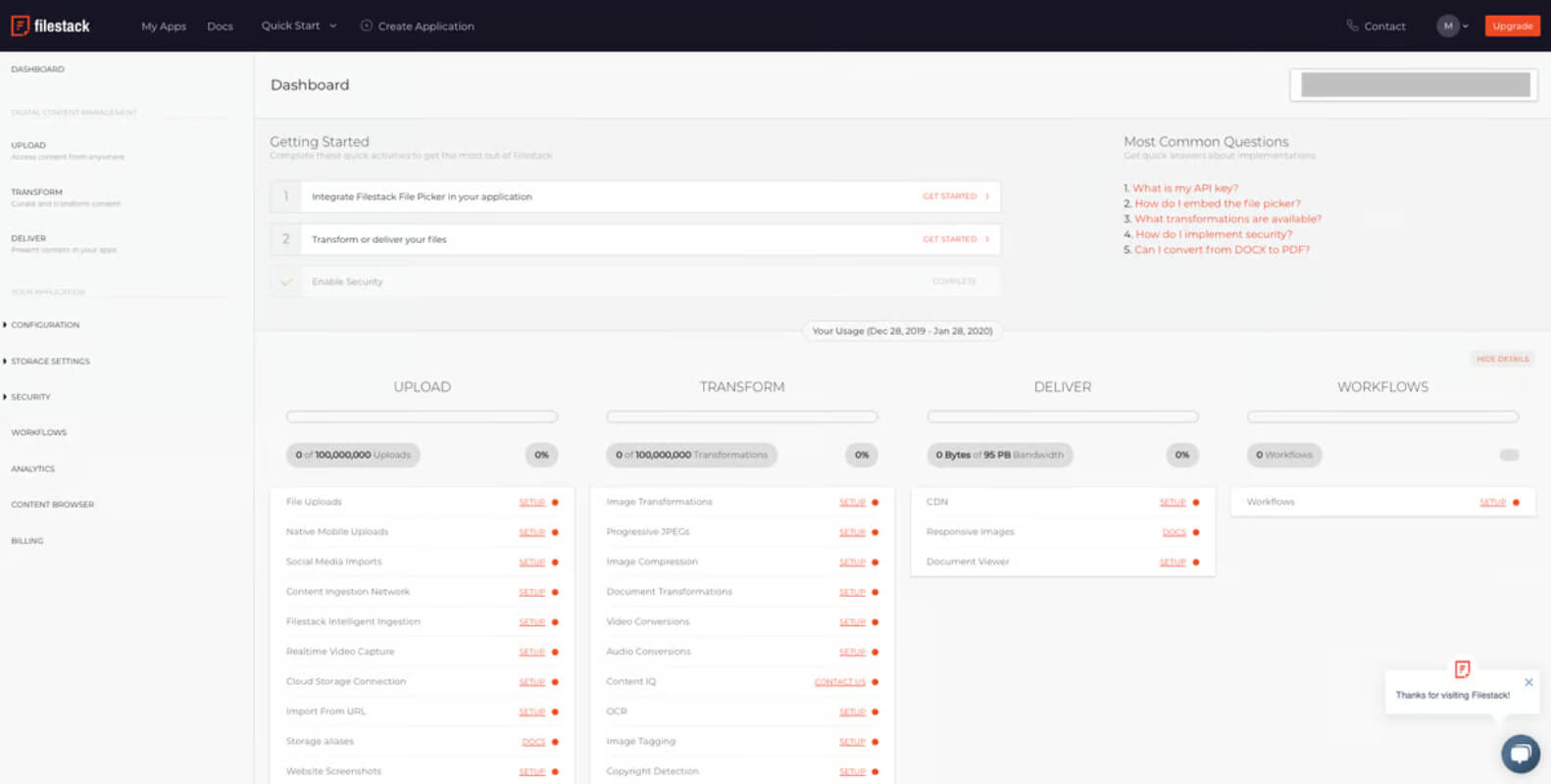1551x784 pixels.
Task: Expand the account menu caret beside avatar
Action: click(x=1466, y=26)
